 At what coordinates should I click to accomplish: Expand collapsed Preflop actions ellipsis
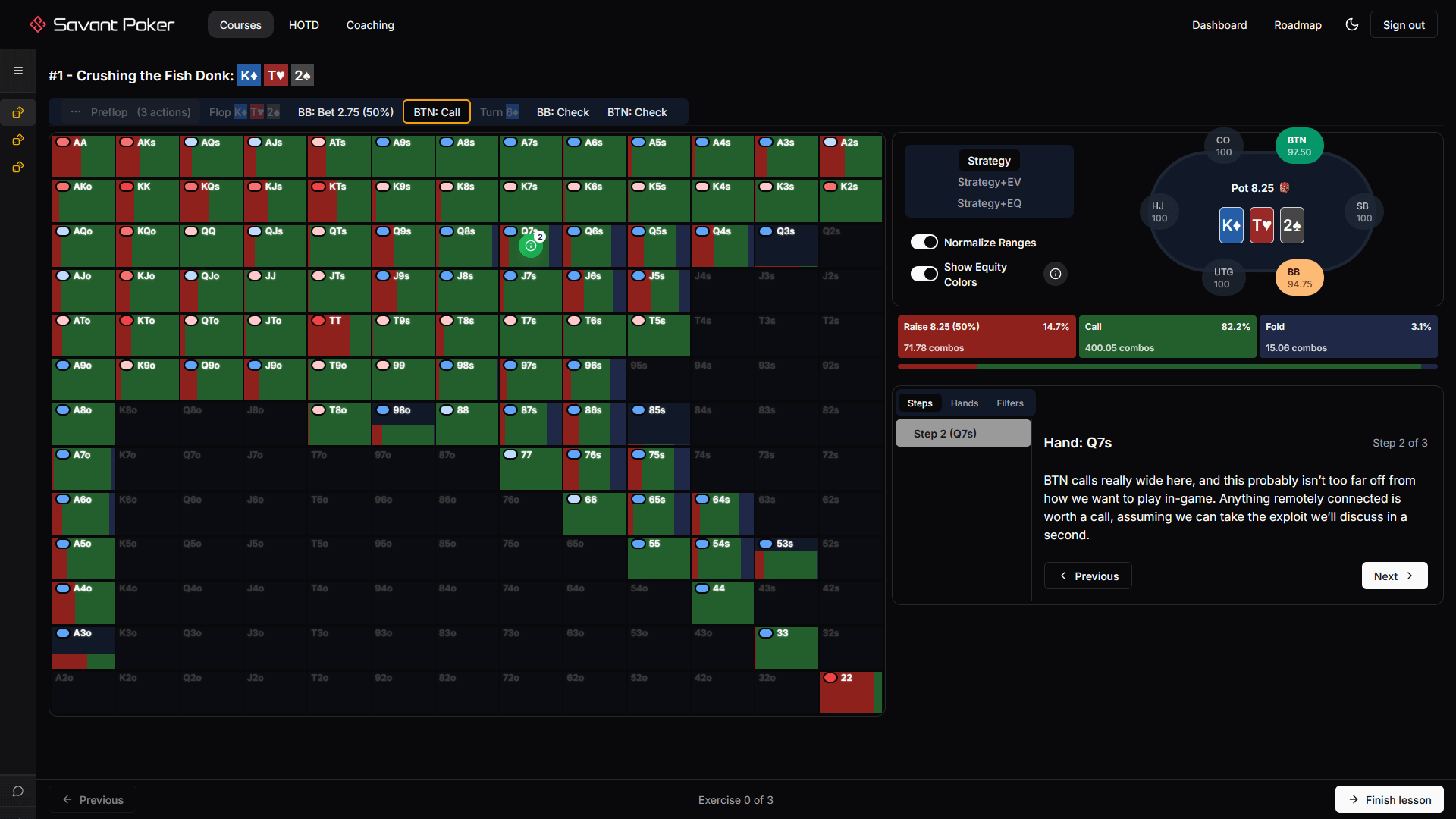pyautogui.click(x=76, y=112)
